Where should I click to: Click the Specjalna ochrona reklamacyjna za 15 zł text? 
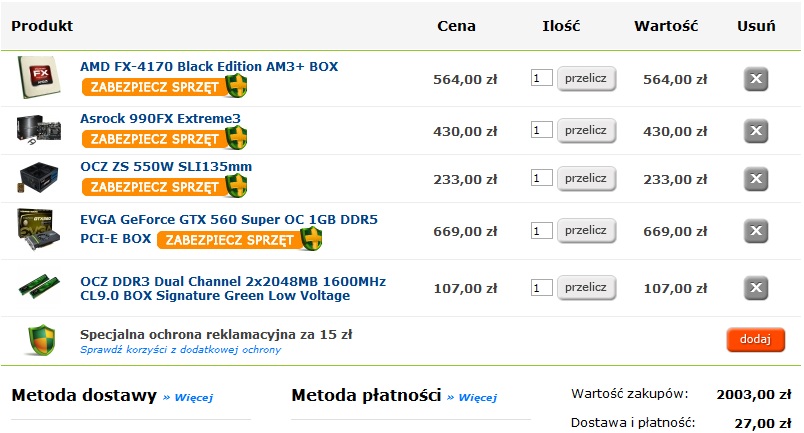pos(216,334)
